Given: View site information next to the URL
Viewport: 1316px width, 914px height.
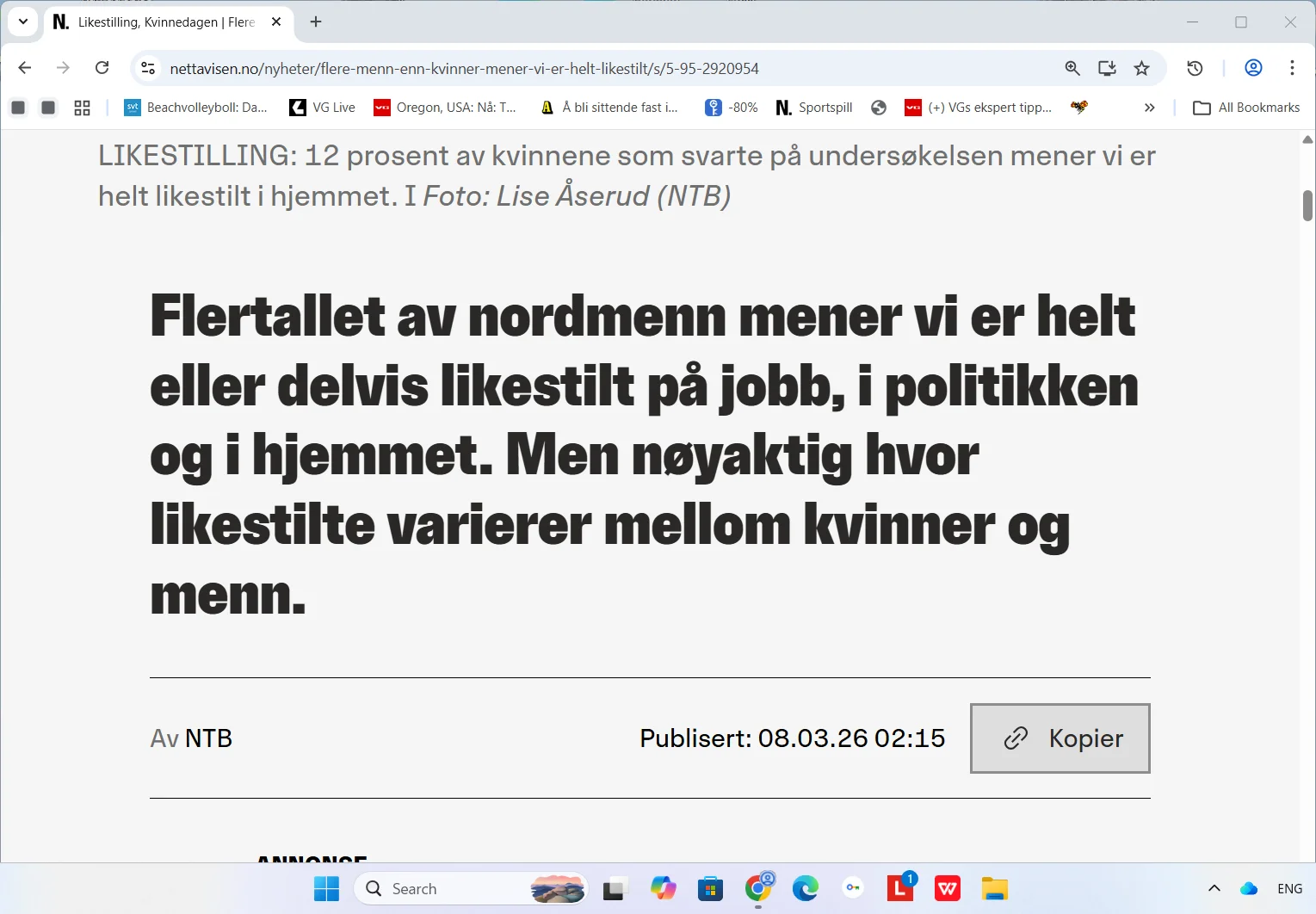Looking at the screenshot, I should 147,68.
